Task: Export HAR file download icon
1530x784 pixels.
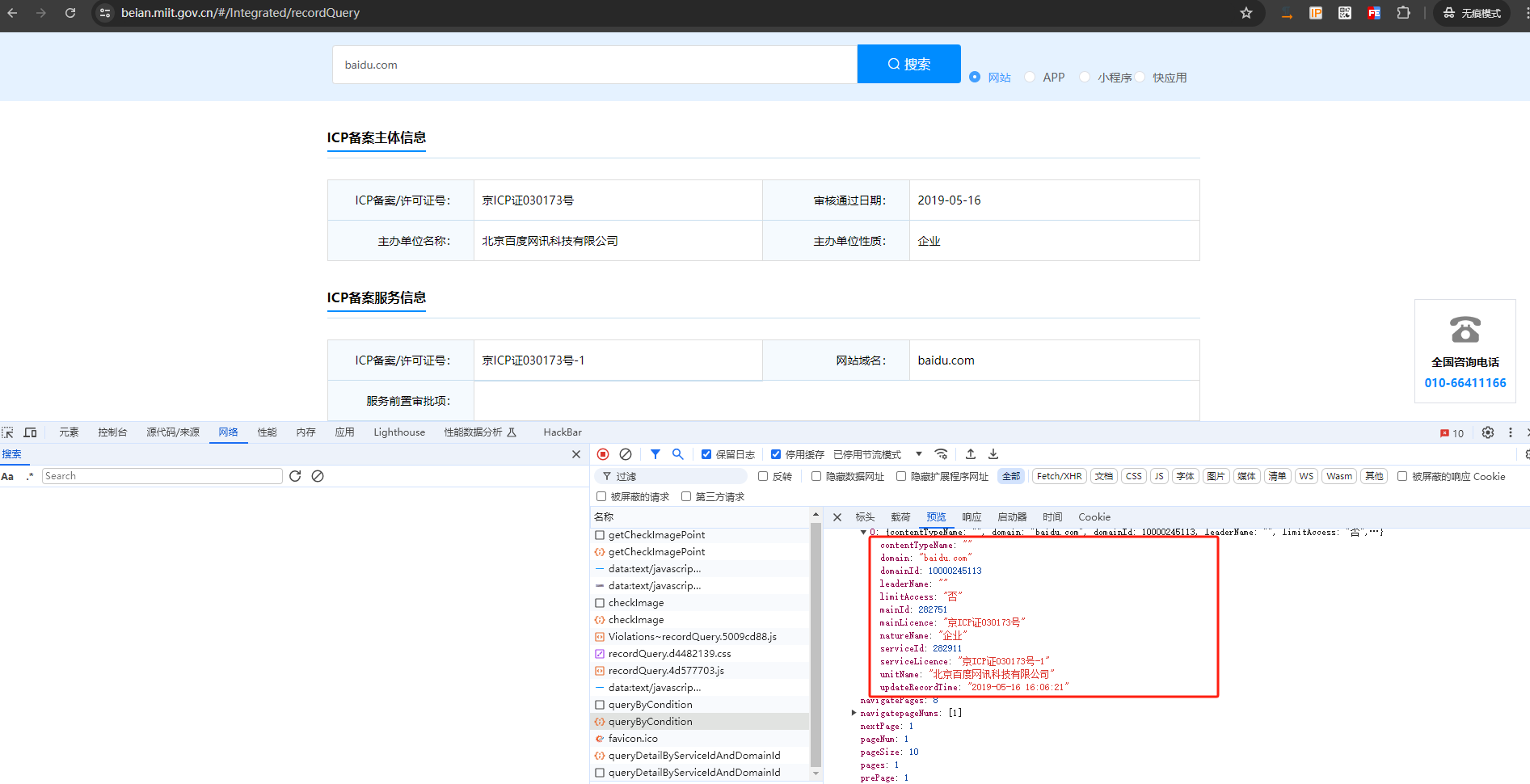Action: 993,454
